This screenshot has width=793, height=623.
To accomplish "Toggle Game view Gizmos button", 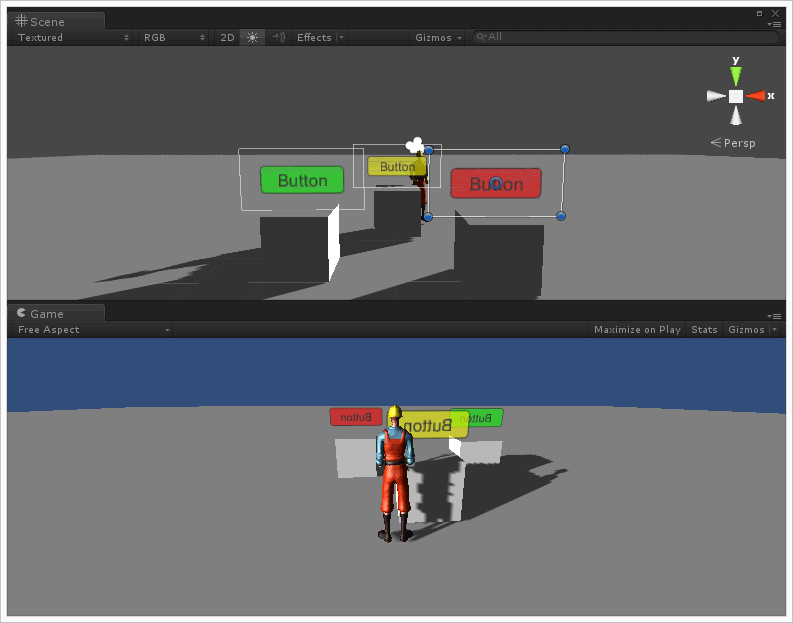I will 746,330.
